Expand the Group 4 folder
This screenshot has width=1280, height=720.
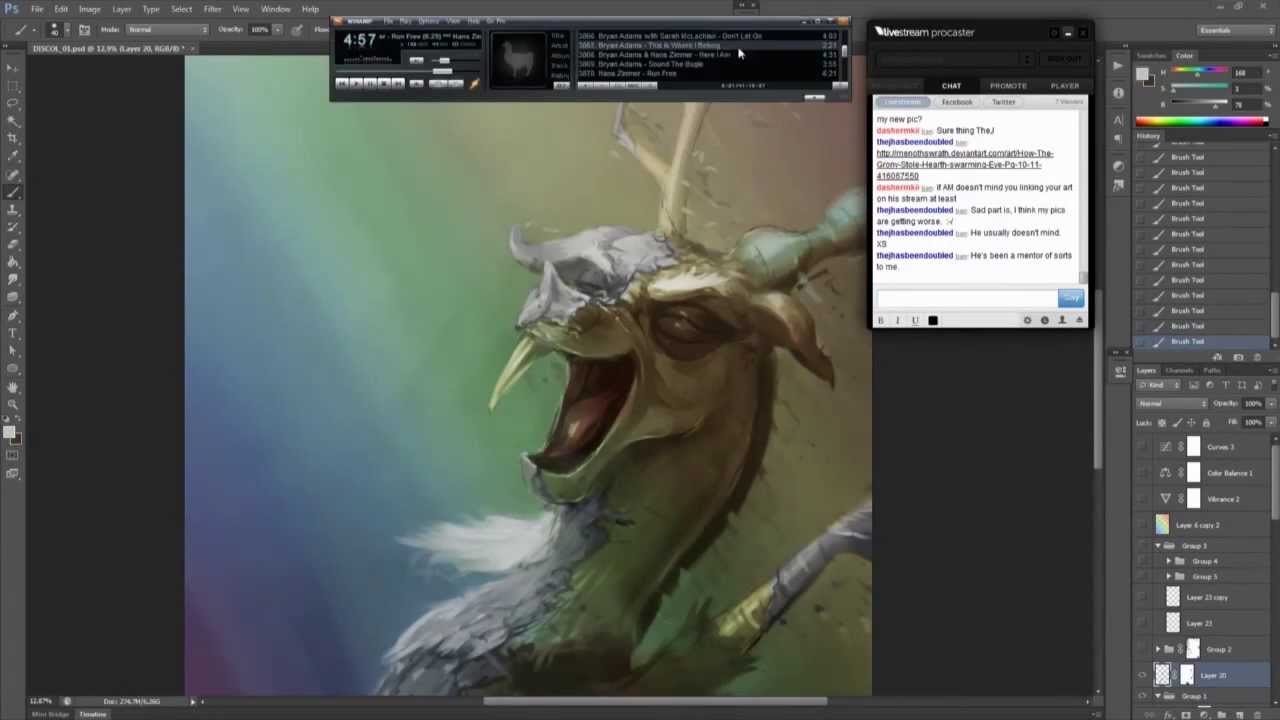(1169, 562)
